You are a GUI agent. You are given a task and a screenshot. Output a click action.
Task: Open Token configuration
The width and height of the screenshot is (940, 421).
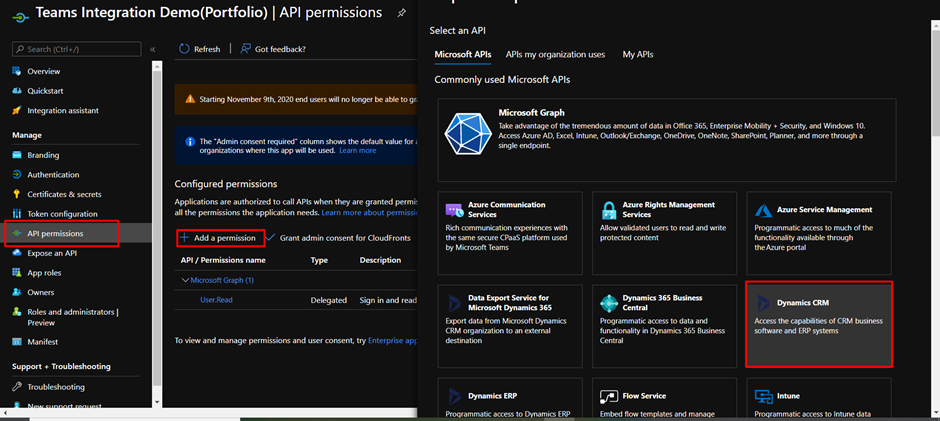point(62,214)
